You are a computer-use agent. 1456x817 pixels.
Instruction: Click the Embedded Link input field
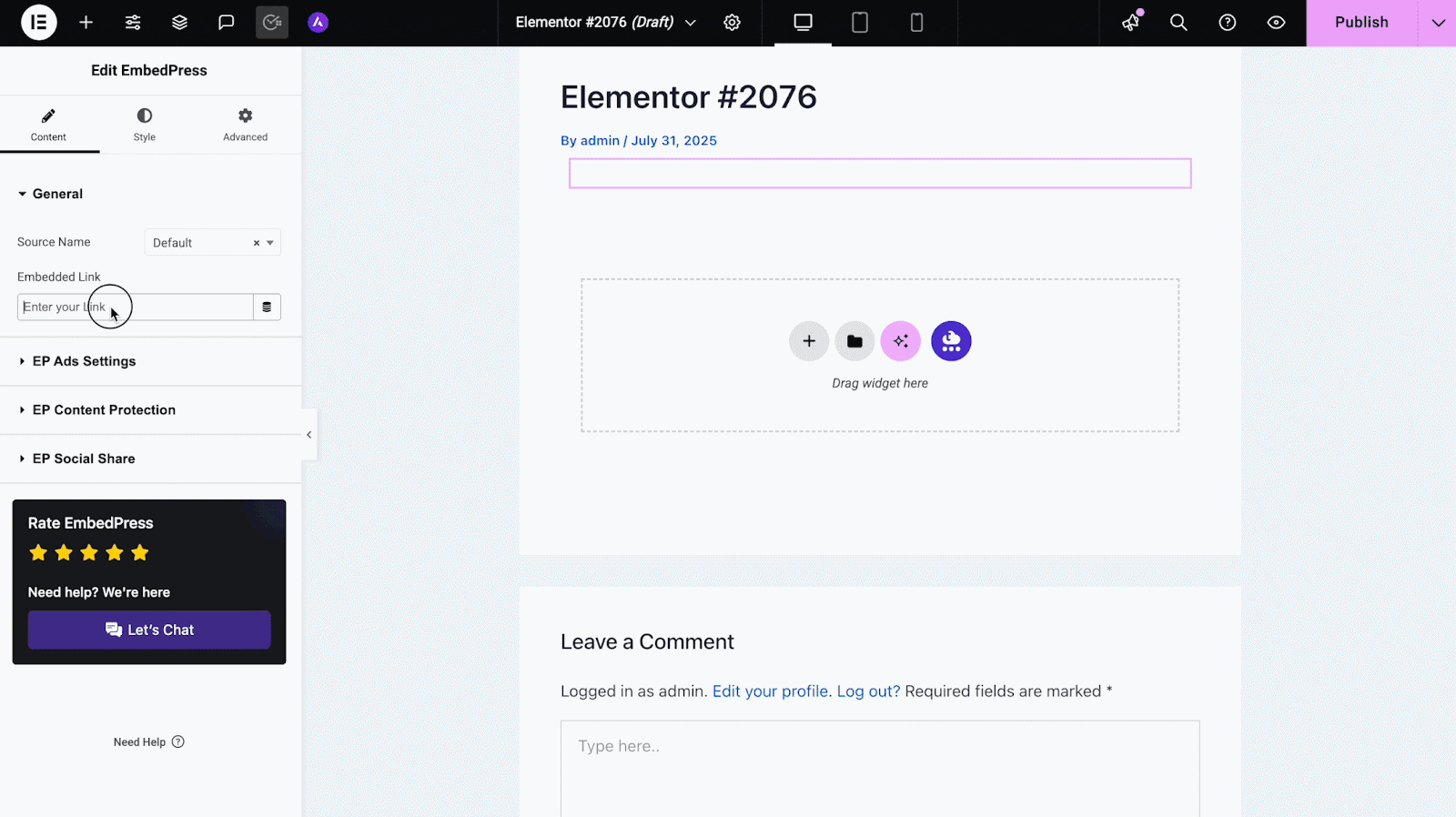pyautogui.click(x=135, y=307)
